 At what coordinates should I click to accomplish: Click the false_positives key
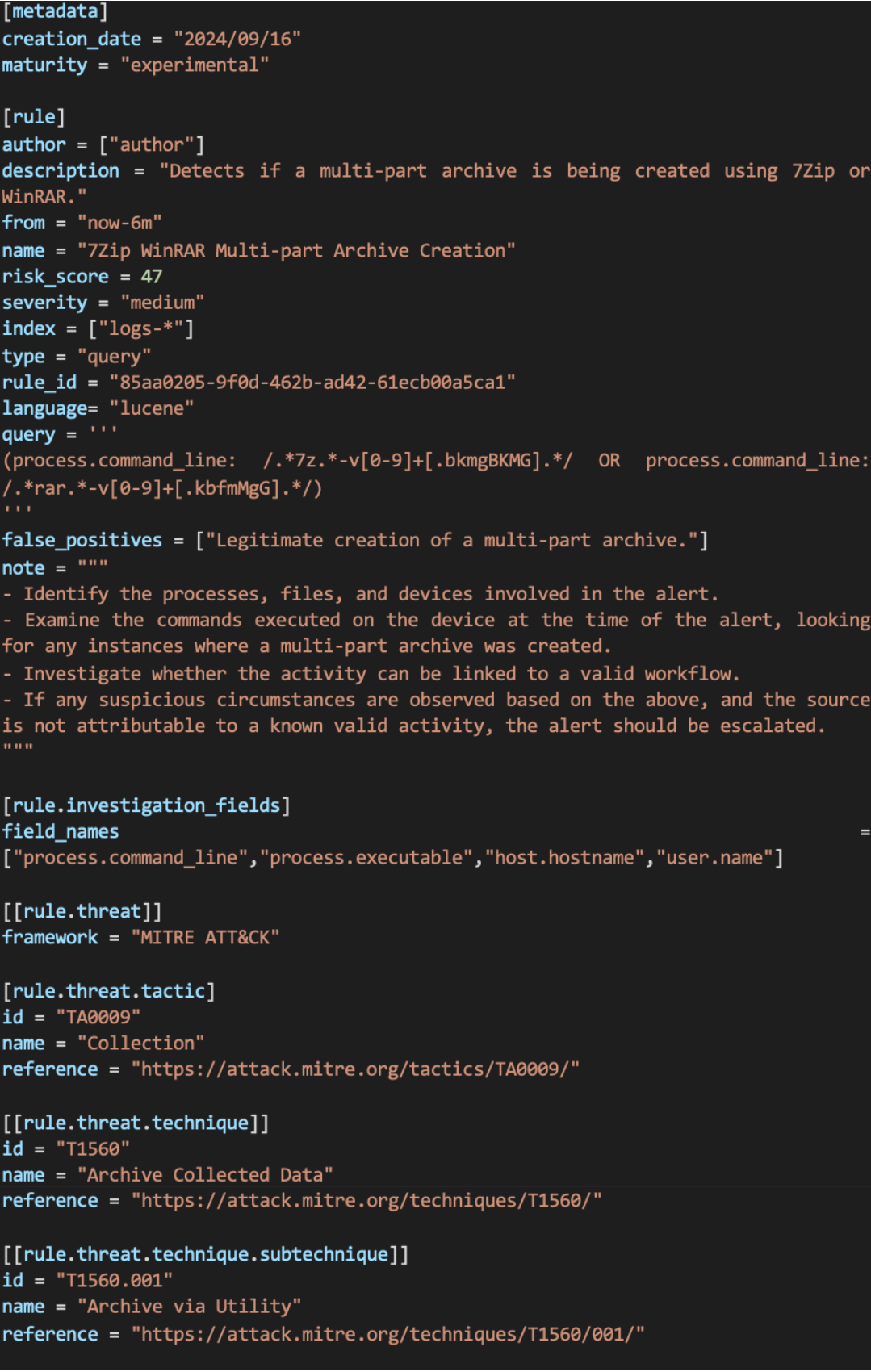82,541
